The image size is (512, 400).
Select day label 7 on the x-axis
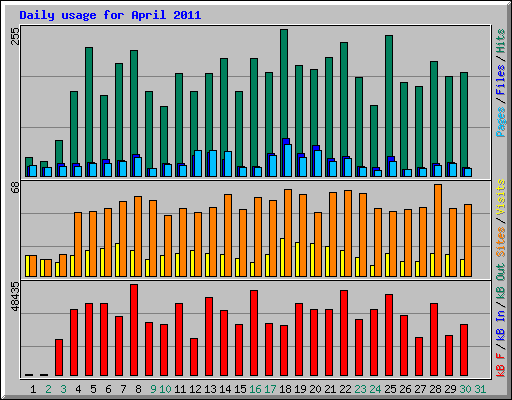click(123, 389)
